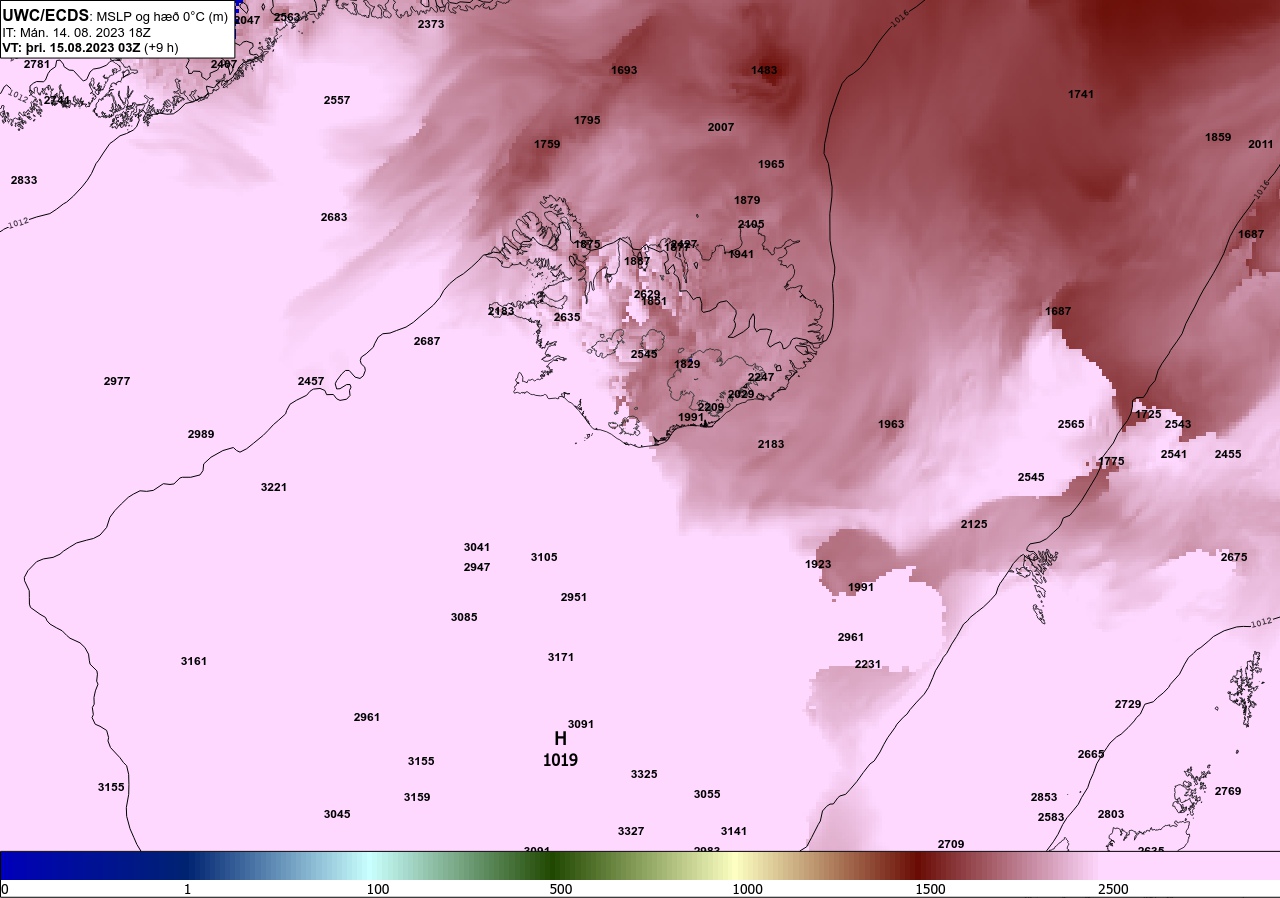Viewport: 1280px width, 898px height.
Task: Click the 0 tick label on color scale
Action: click(5, 889)
